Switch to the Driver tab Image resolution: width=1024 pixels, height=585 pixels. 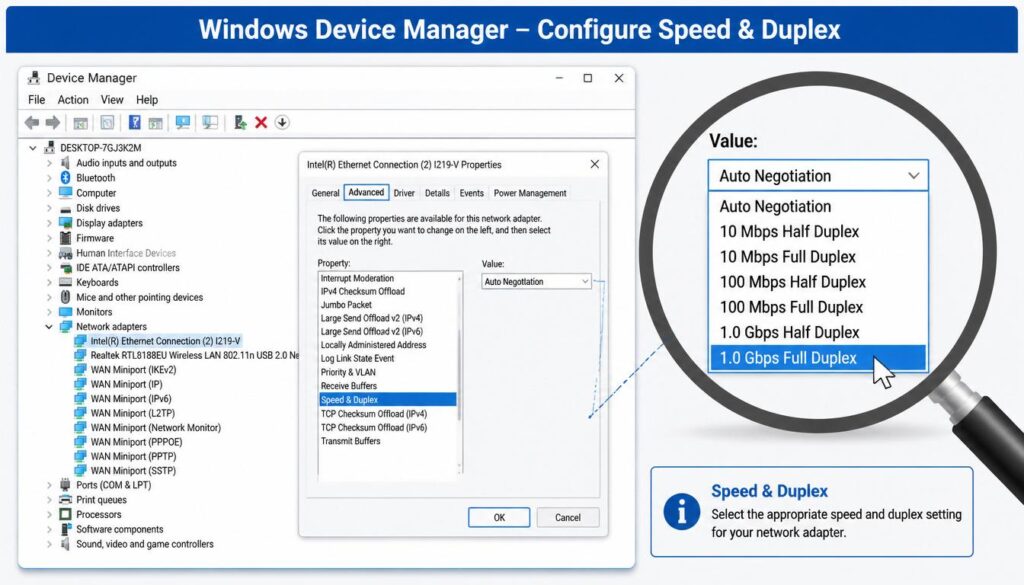(404, 193)
